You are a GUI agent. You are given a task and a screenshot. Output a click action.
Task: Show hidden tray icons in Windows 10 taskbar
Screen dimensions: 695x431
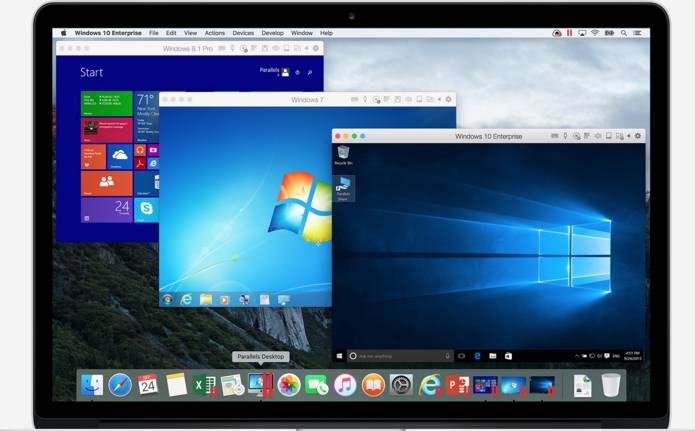[x=577, y=356]
